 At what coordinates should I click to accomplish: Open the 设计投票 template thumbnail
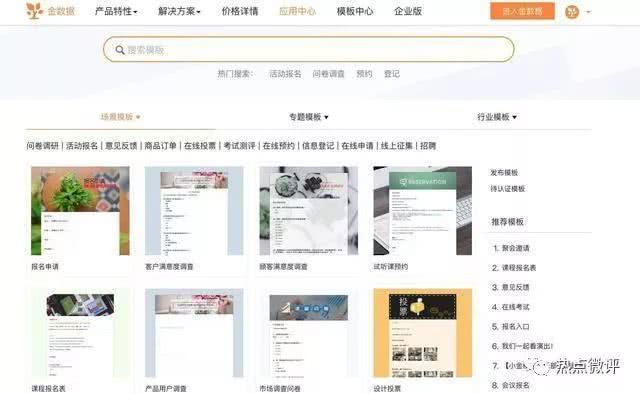coord(422,333)
